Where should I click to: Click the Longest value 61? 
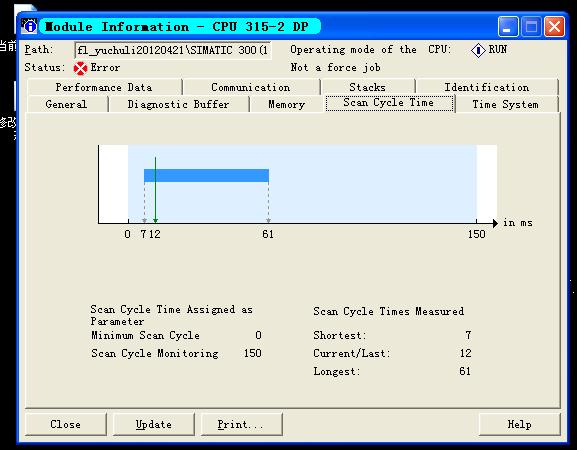(x=465, y=371)
